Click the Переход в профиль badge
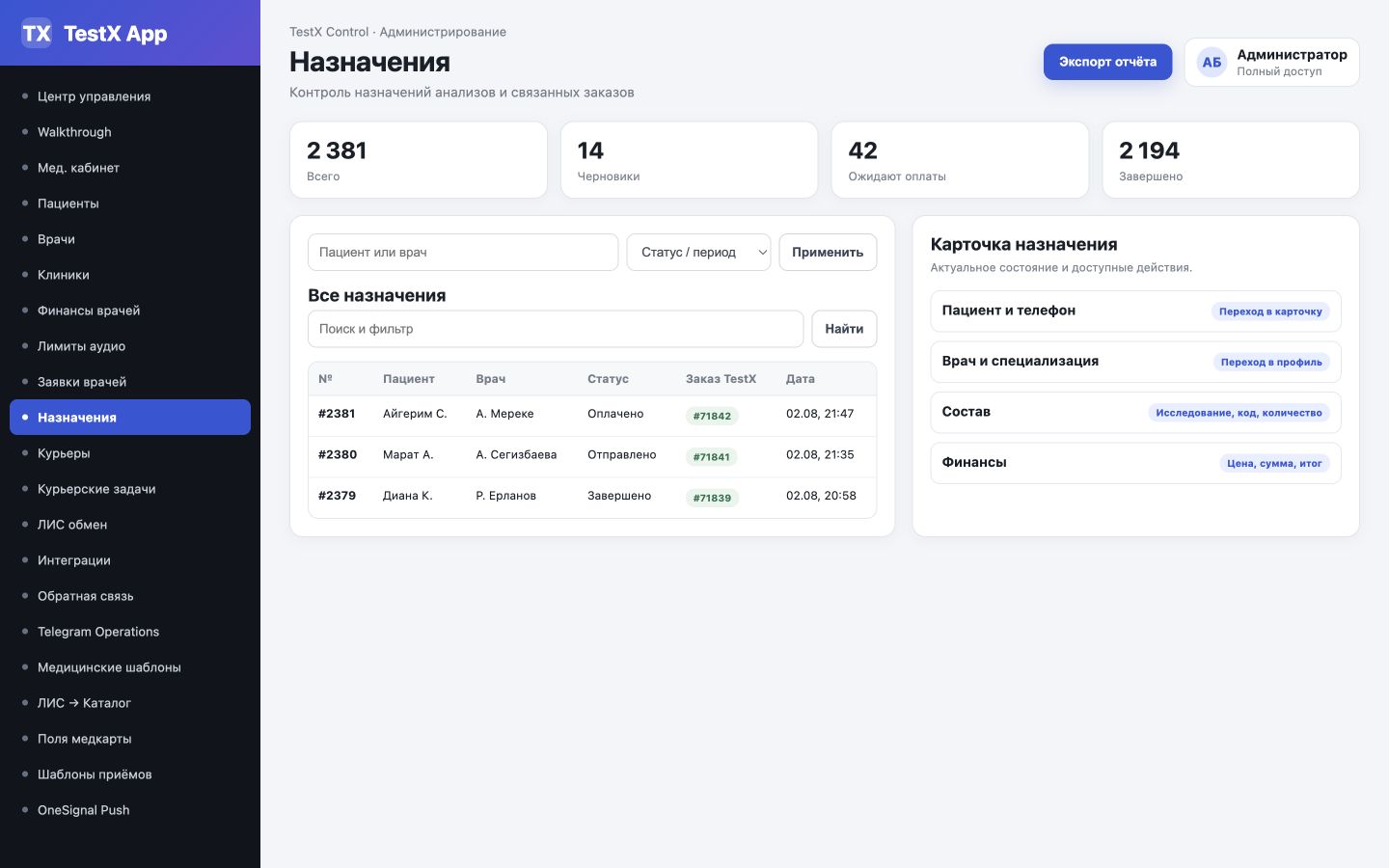1389x868 pixels. 1271,363
